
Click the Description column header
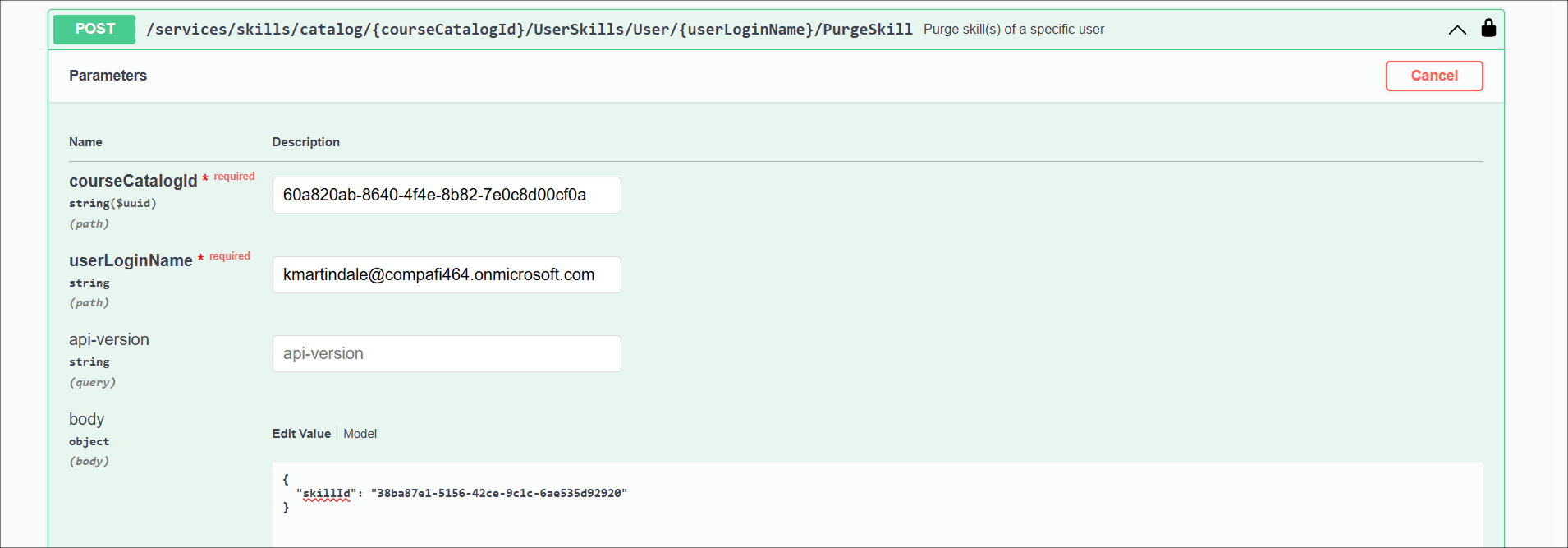[x=305, y=142]
